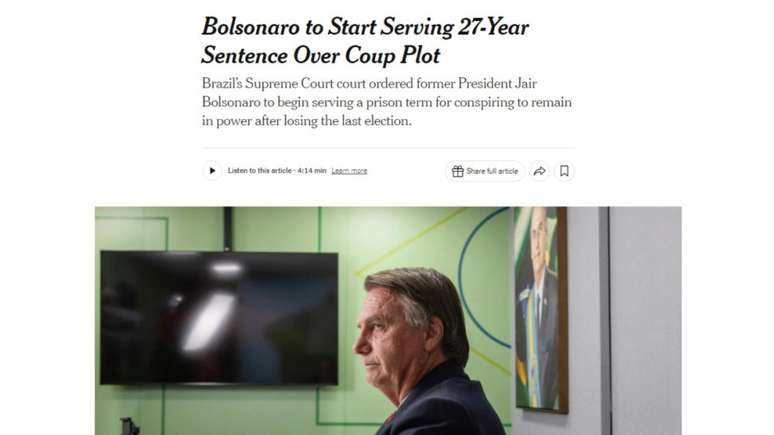Save article with the bookmark icon

click(564, 171)
